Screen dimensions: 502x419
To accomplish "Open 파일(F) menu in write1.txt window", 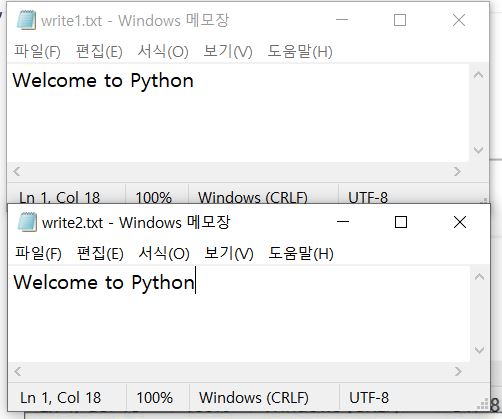I will coord(37,51).
